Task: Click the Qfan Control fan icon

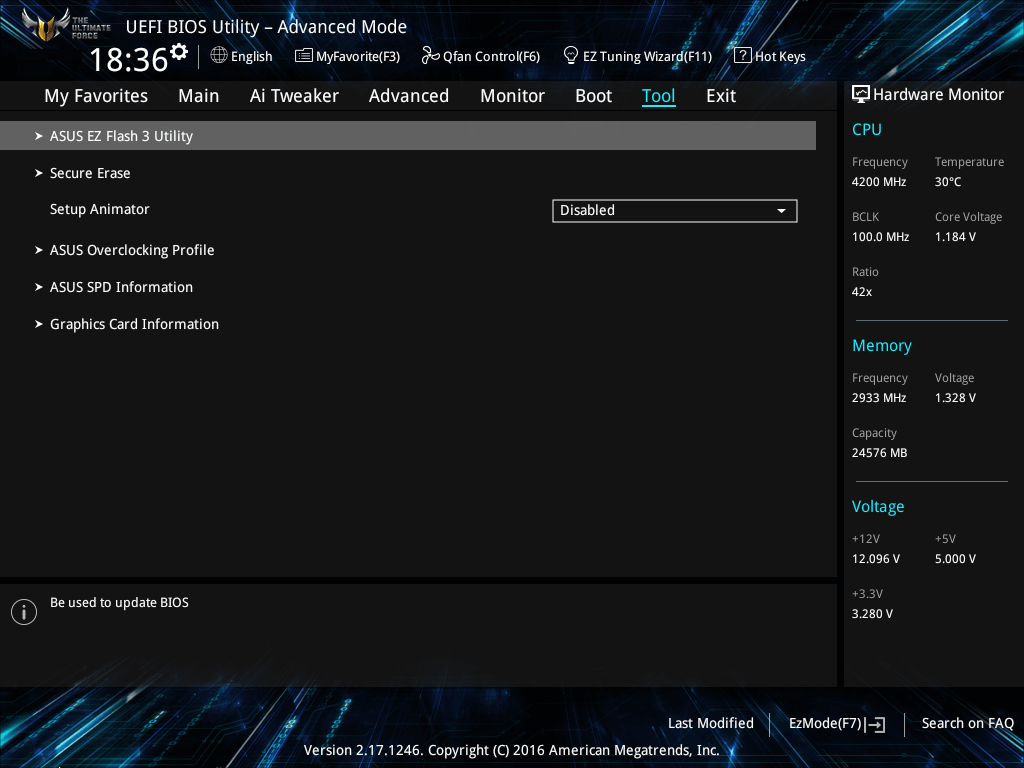Action: click(430, 56)
